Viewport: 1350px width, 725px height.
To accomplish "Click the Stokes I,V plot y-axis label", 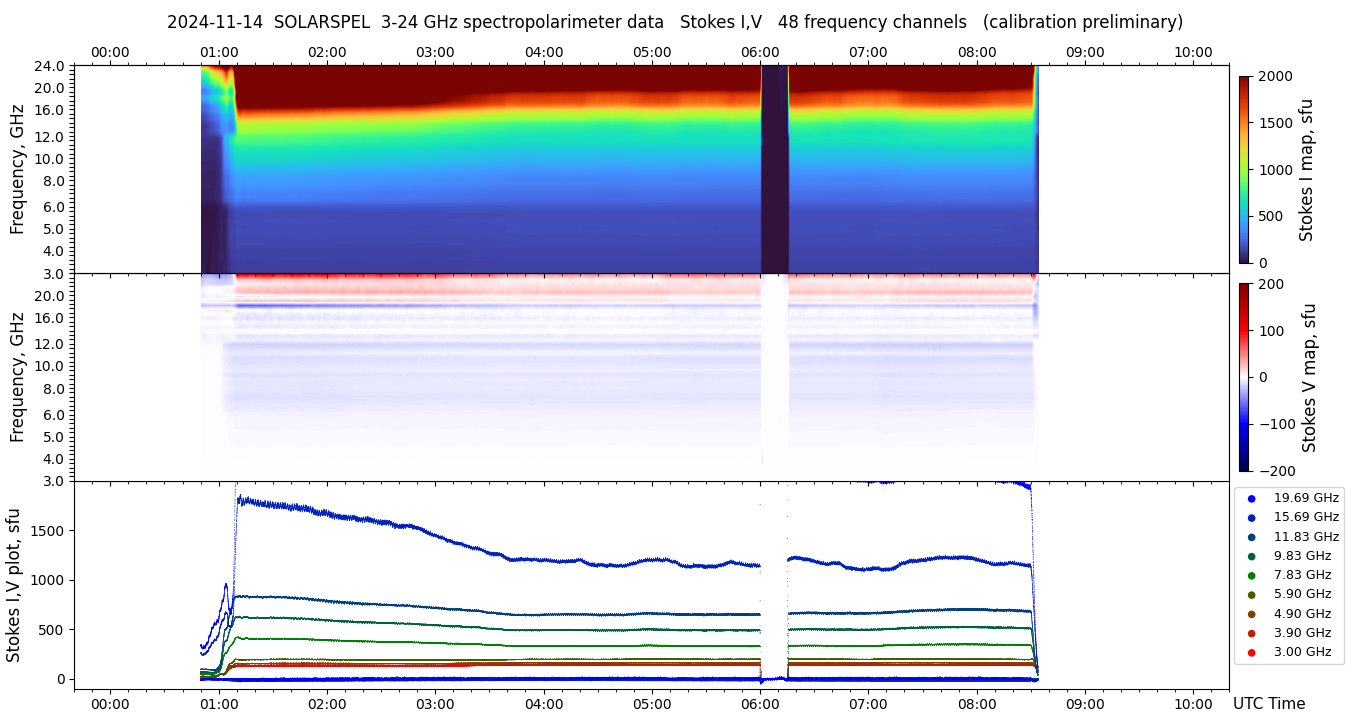I will (x=14, y=585).
